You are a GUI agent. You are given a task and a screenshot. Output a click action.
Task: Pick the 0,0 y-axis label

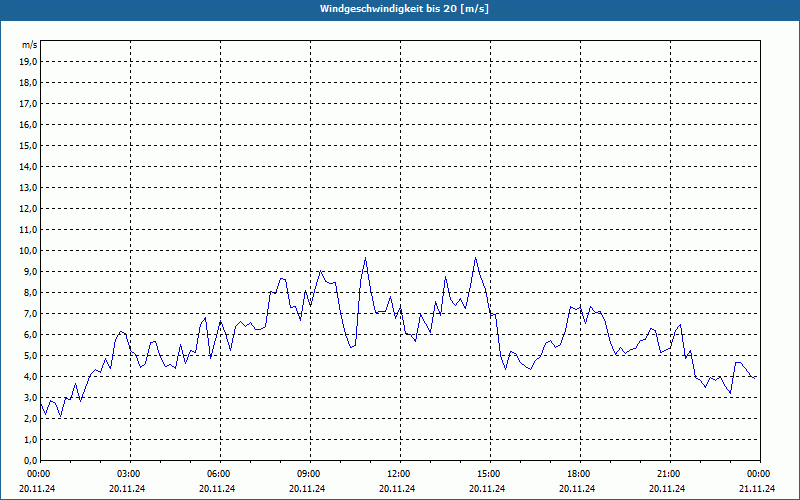tap(31, 460)
